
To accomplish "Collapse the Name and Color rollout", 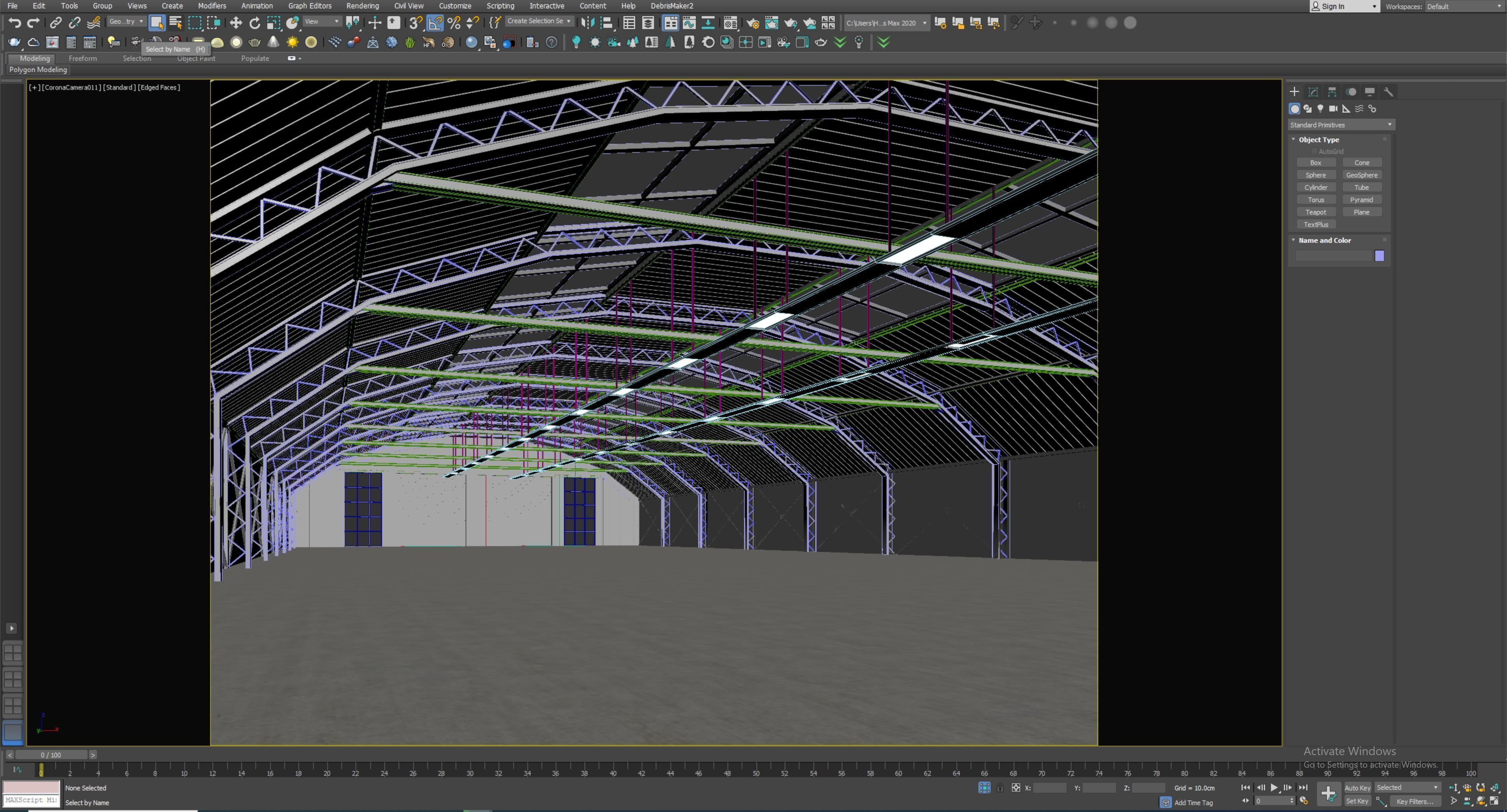I will tap(1325, 241).
